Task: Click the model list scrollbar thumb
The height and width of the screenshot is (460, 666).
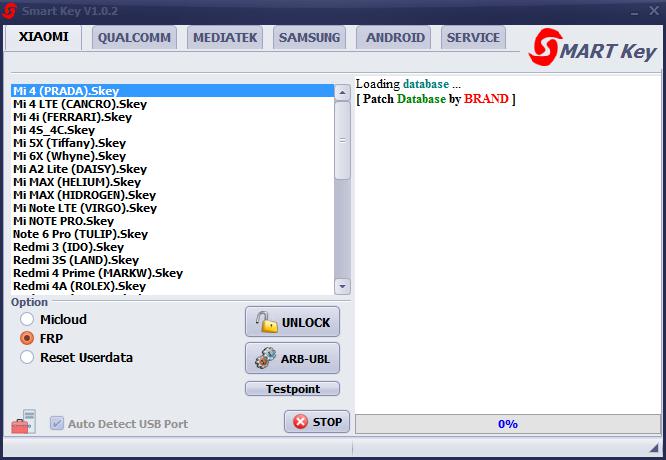Action: click(342, 140)
